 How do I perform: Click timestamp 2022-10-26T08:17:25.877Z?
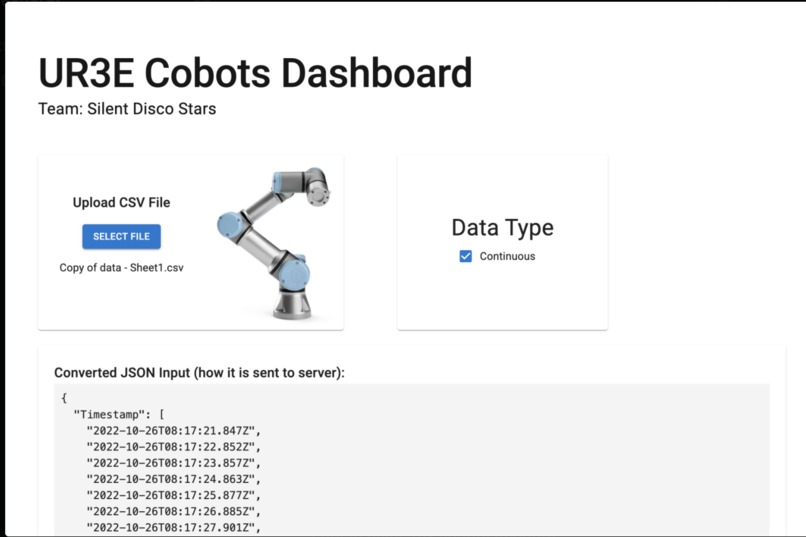click(174, 495)
